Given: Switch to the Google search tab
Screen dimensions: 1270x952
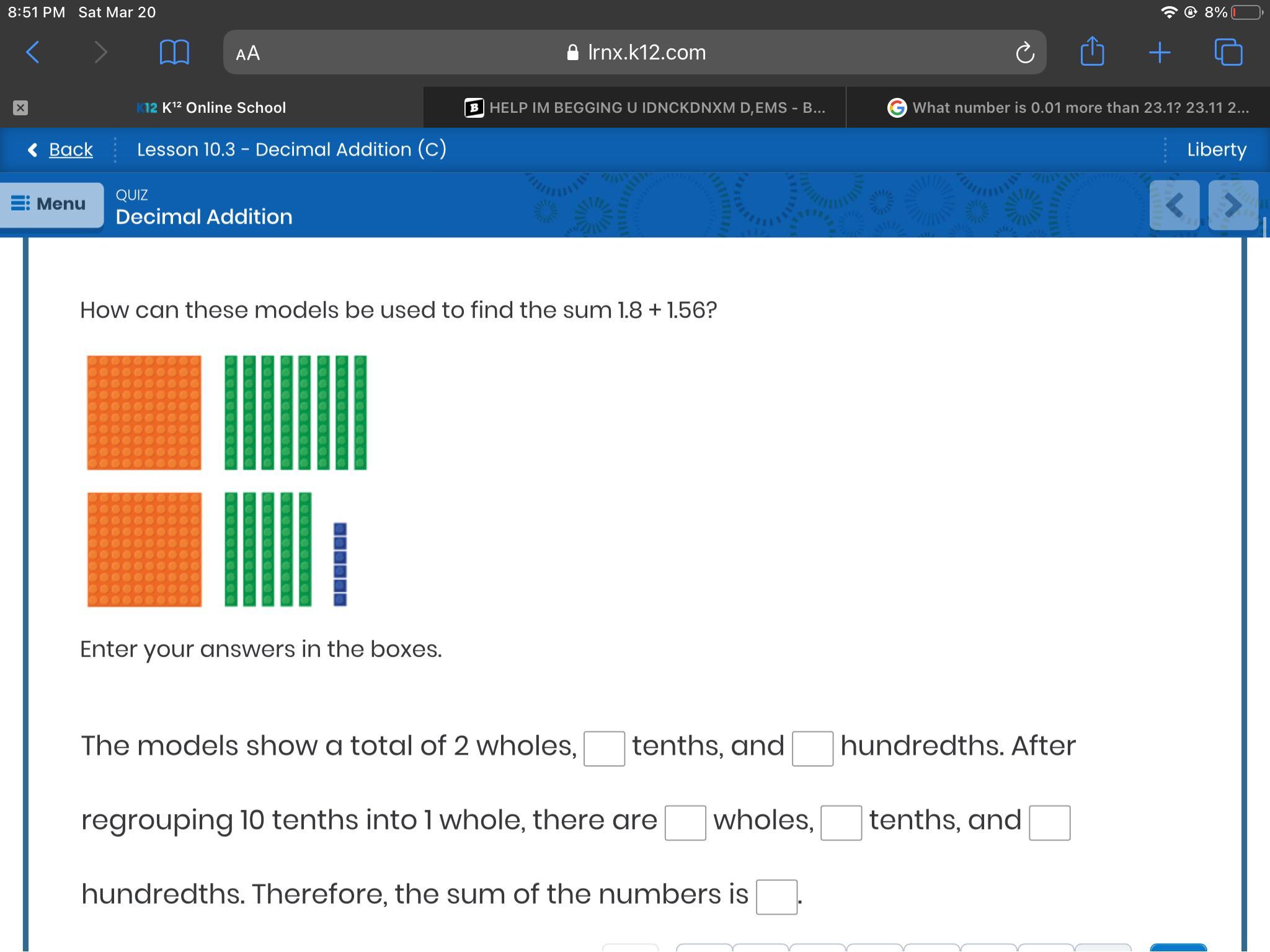Looking at the screenshot, I should (x=1068, y=108).
